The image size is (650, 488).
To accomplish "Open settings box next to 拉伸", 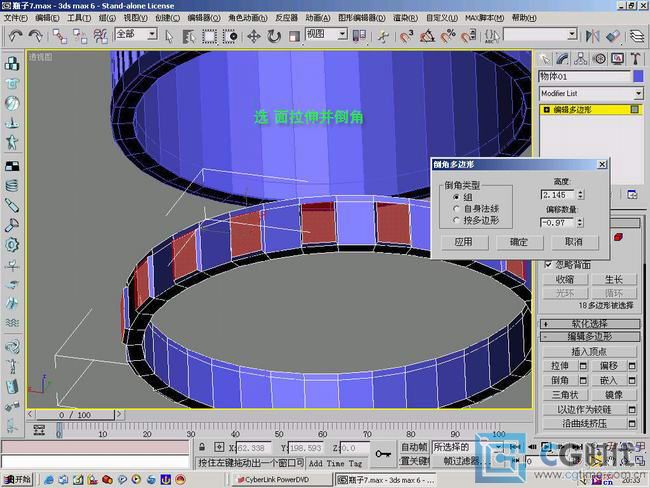I will pyautogui.click(x=583, y=366).
